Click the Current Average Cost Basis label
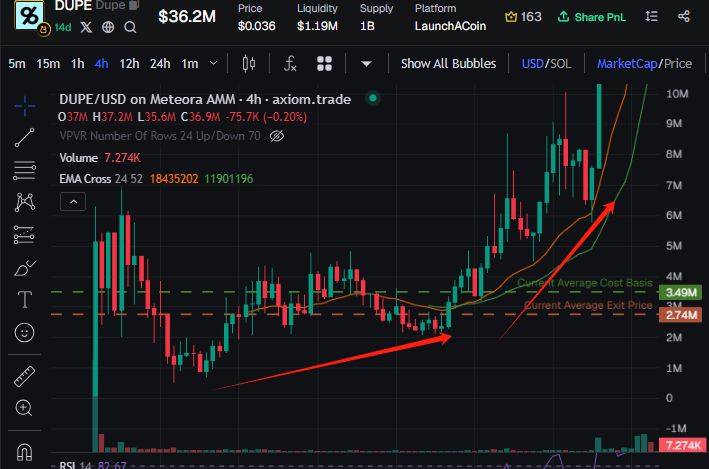 [x=585, y=283]
